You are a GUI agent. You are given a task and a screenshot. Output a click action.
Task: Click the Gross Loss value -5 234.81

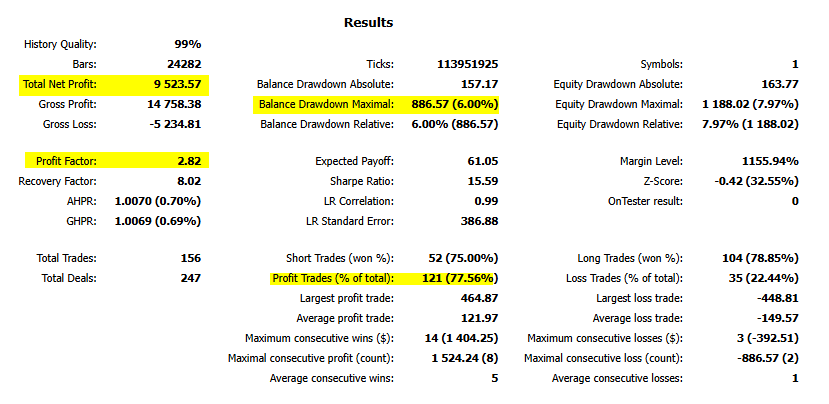click(171, 124)
